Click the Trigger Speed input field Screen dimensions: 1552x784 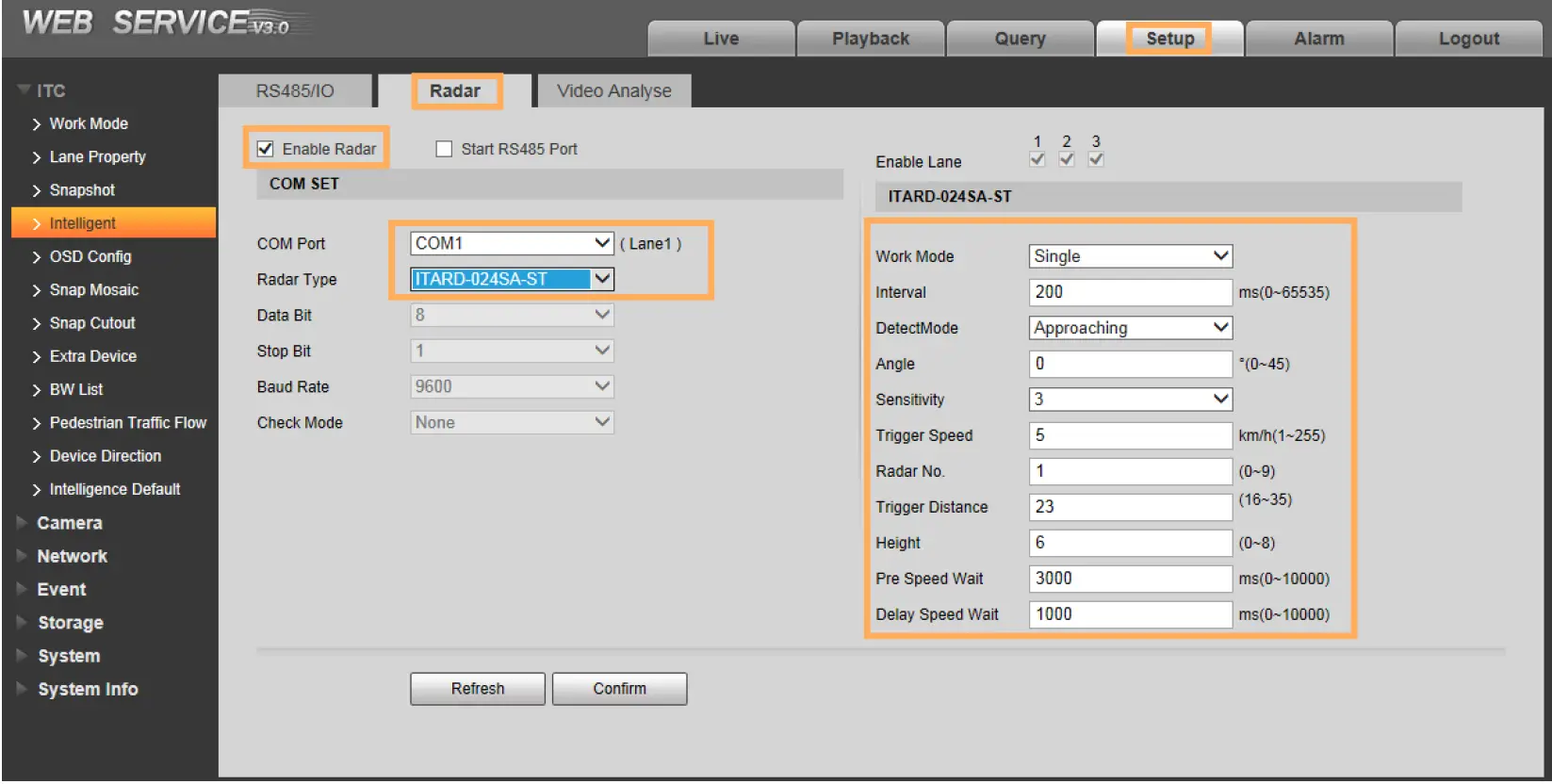[x=1131, y=435]
